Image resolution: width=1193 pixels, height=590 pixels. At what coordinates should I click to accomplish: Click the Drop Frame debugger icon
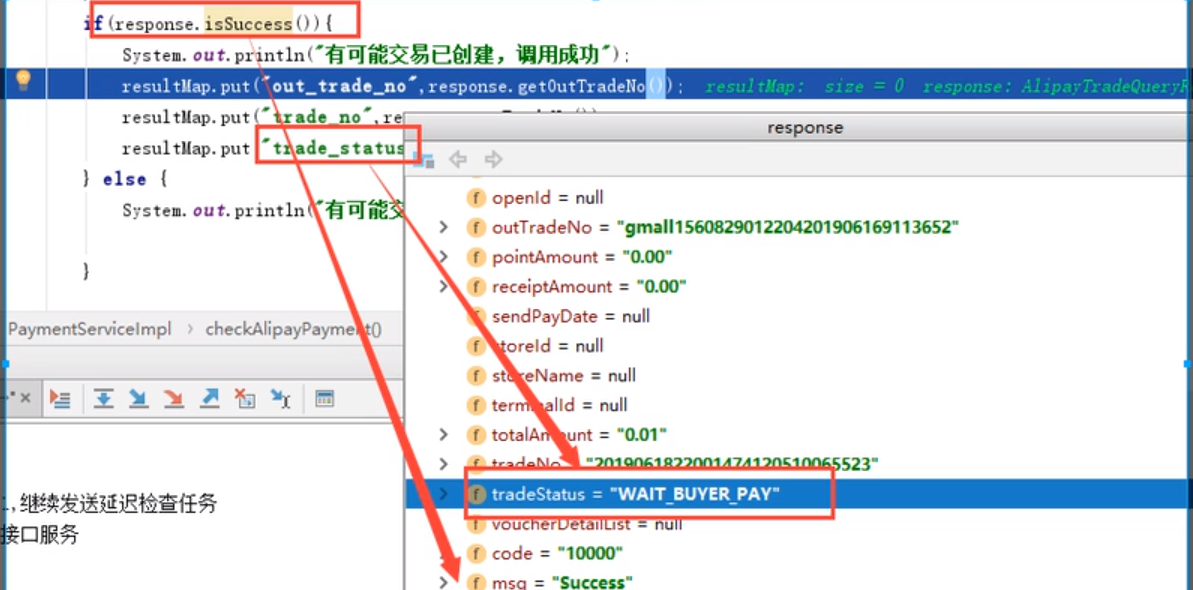[x=244, y=398]
